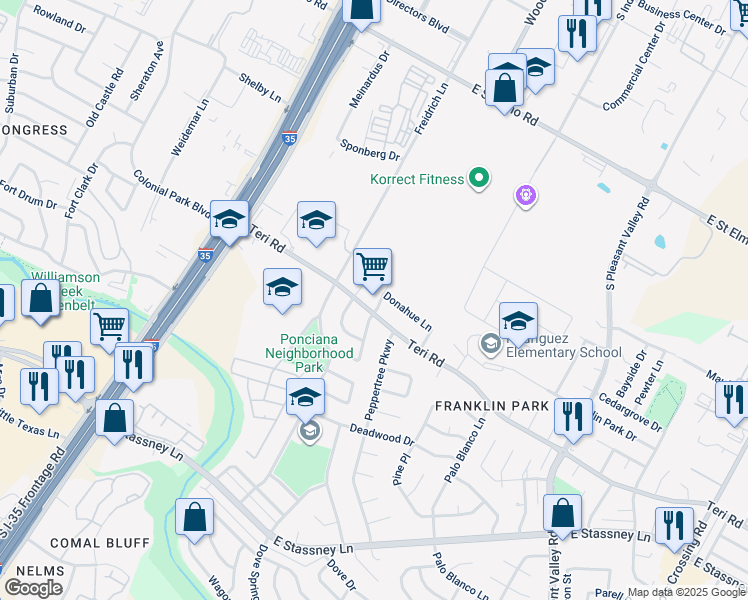The height and width of the screenshot is (600, 748).
Task: Select the shopping cart marker near Williamson Creek Greenbelt
Action: tap(110, 330)
